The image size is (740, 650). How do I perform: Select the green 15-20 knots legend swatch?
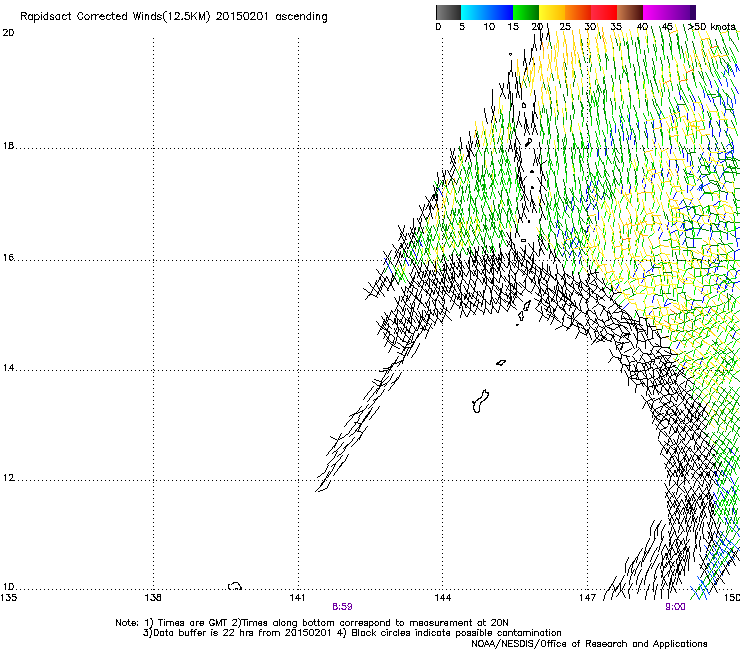[526, 12]
